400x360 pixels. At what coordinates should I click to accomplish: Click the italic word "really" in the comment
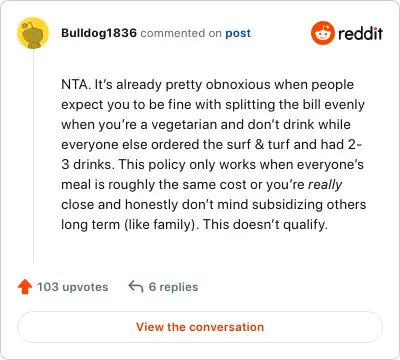[x=325, y=185]
